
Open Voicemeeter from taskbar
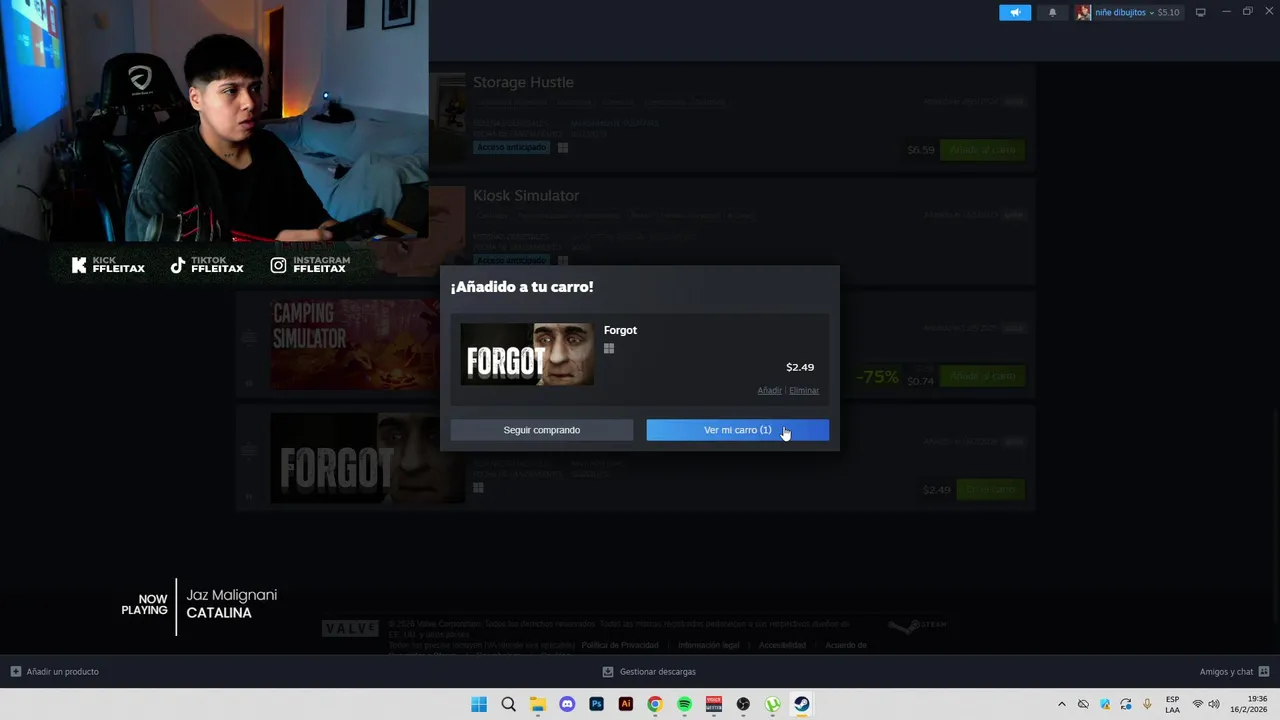click(714, 704)
